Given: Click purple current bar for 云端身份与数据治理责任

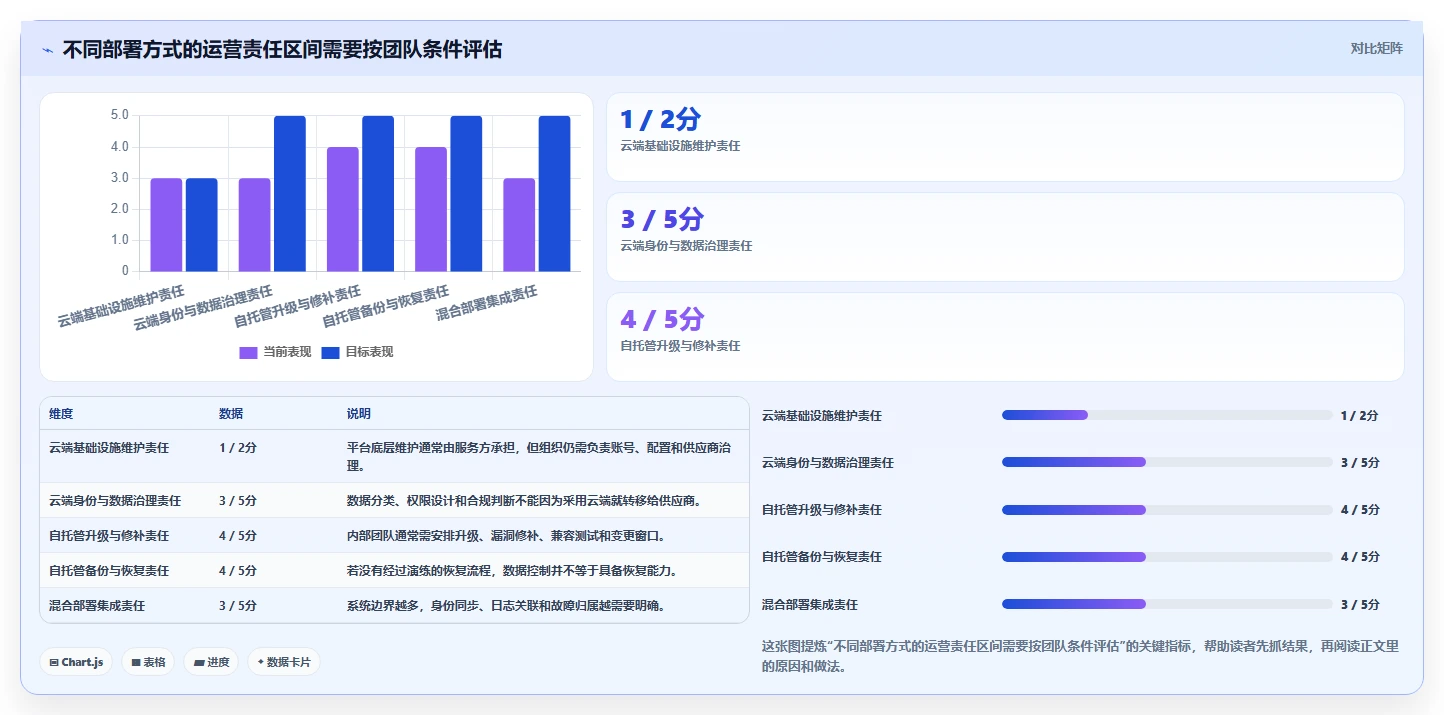Looking at the screenshot, I should click(x=254, y=225).
